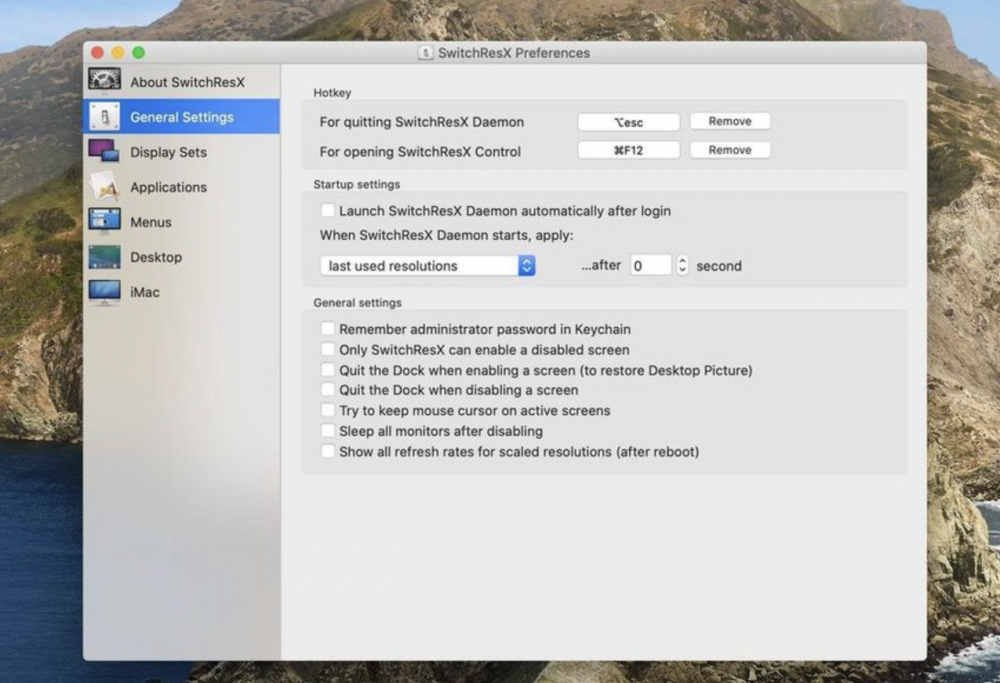The height and width of the screenshot is (683, 1000).
Task: Enable Launch SwitchResX Daemon automatically after login
Action: [328, 210]
